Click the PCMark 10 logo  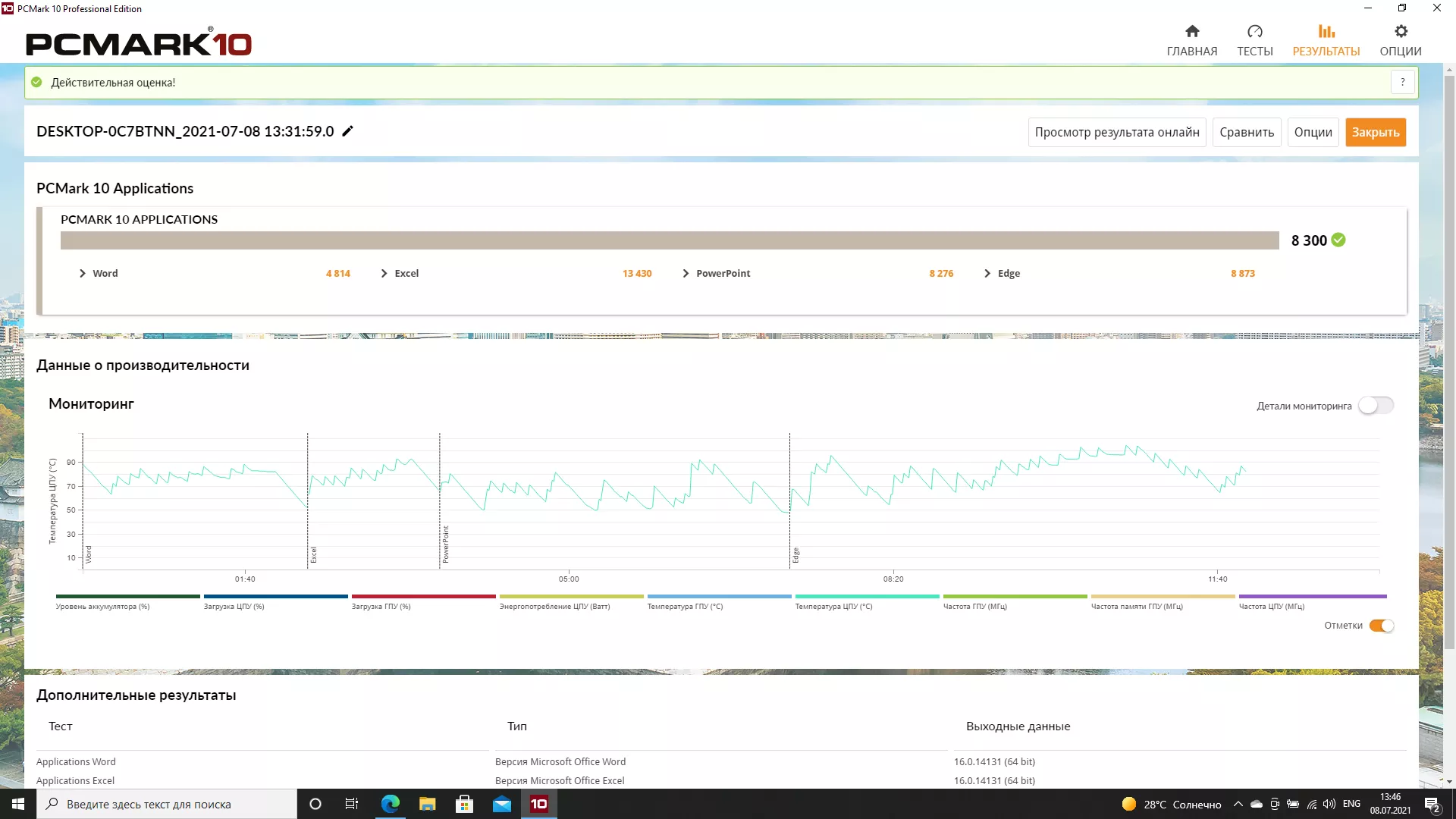point(139,42)
